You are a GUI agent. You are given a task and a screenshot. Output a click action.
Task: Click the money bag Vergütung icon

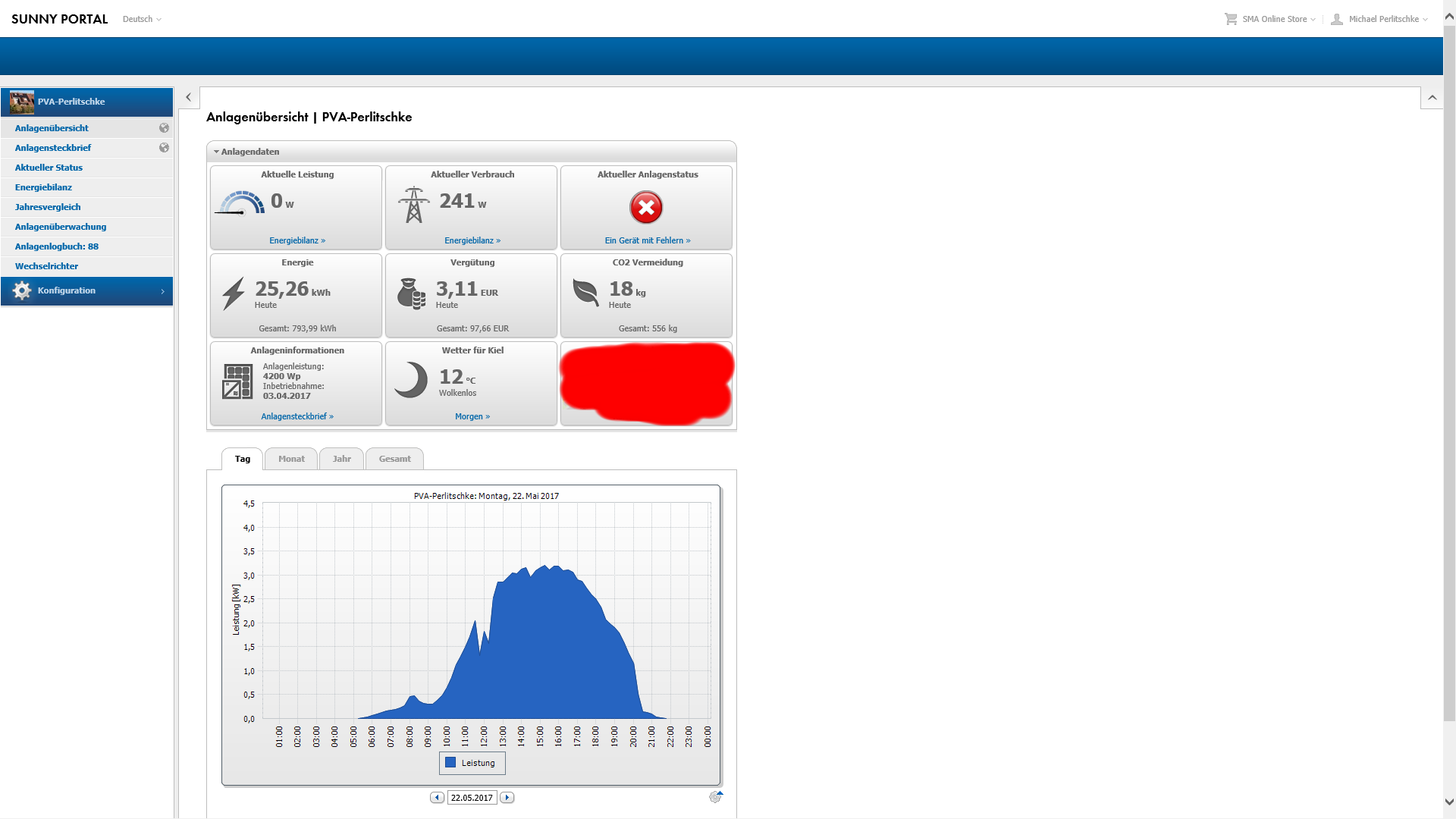[x=411, y=293]
